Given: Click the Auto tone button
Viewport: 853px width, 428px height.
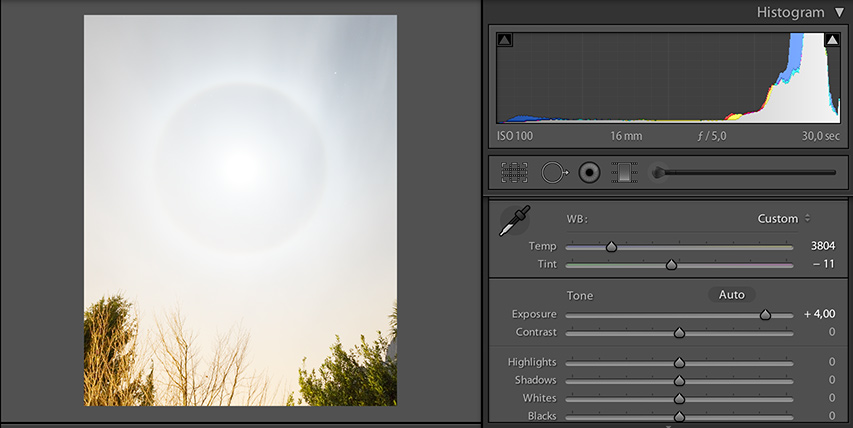Looking at the screenshot, I should (x=731, y=295).
